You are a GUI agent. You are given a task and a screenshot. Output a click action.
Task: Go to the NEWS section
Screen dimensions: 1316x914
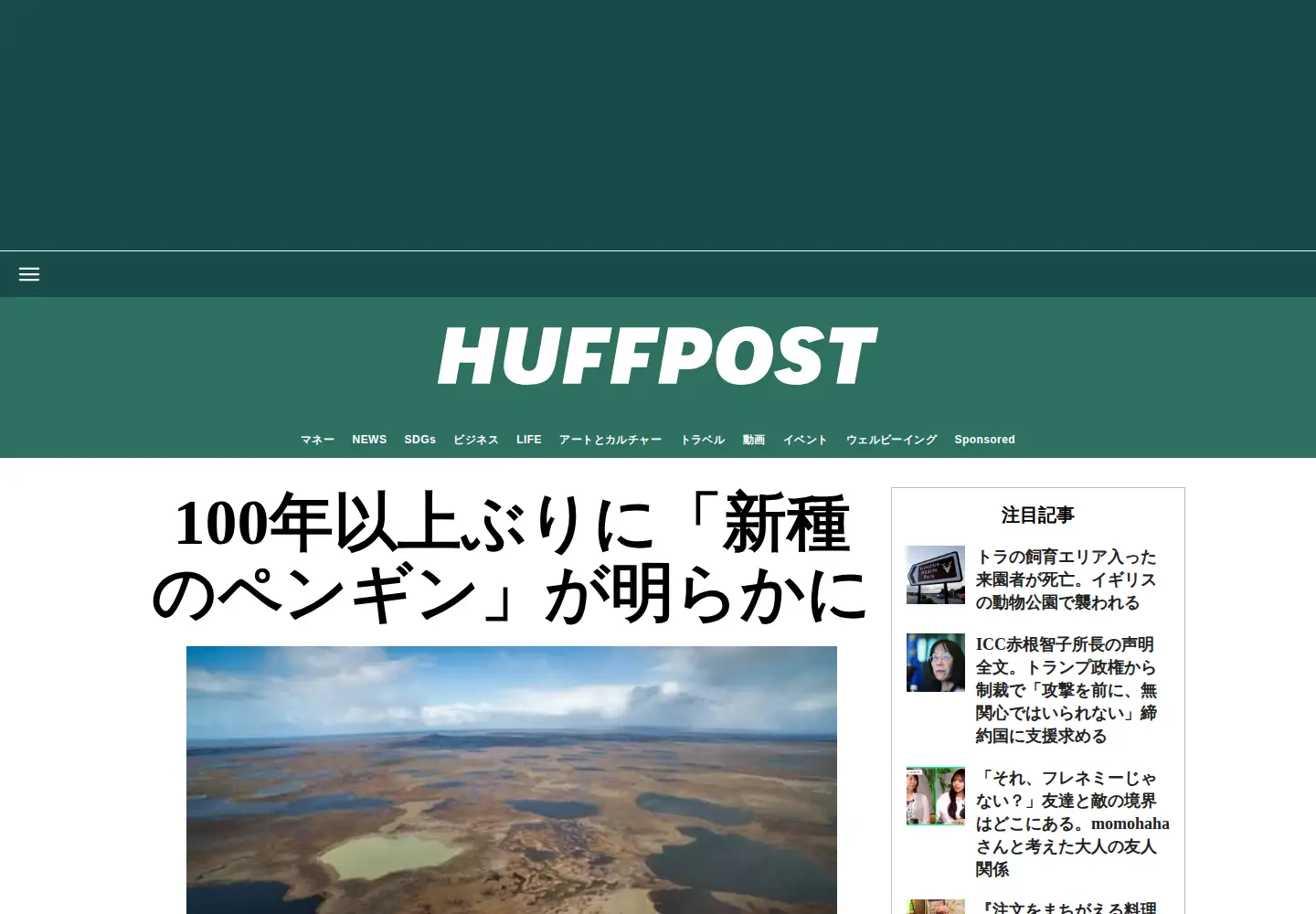[369, 440]
